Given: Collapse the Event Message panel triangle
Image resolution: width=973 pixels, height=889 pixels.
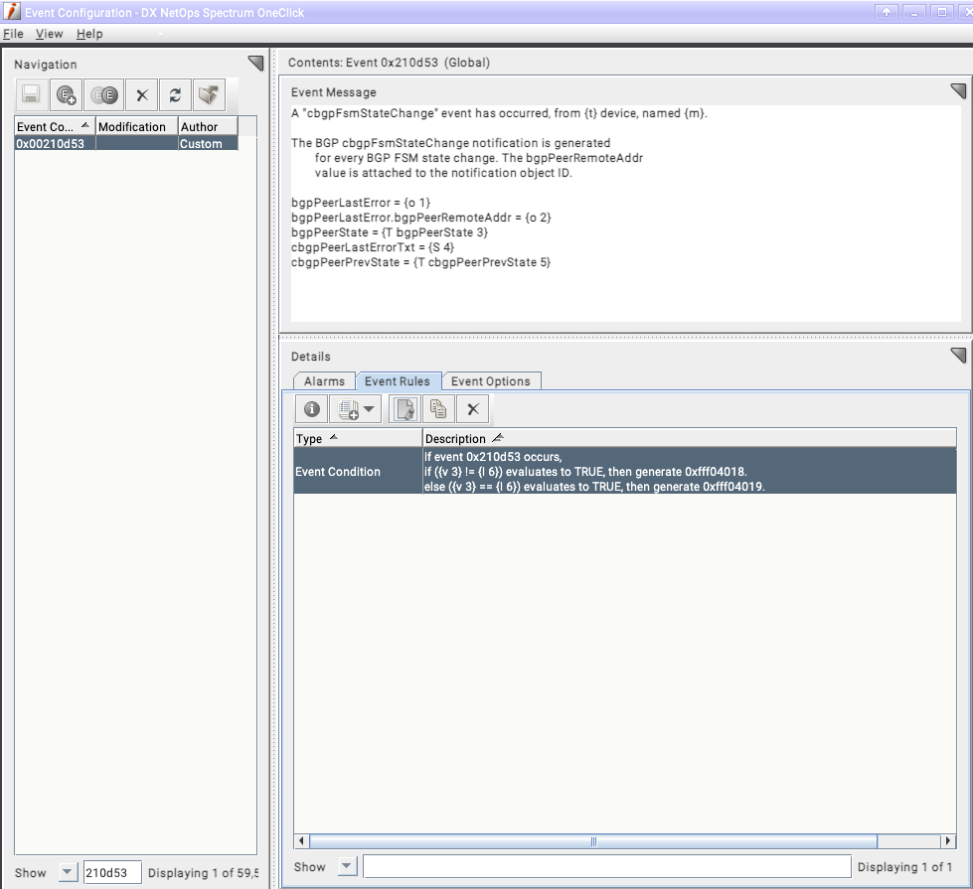Looking at the screenshot, I should pos(958,91).
